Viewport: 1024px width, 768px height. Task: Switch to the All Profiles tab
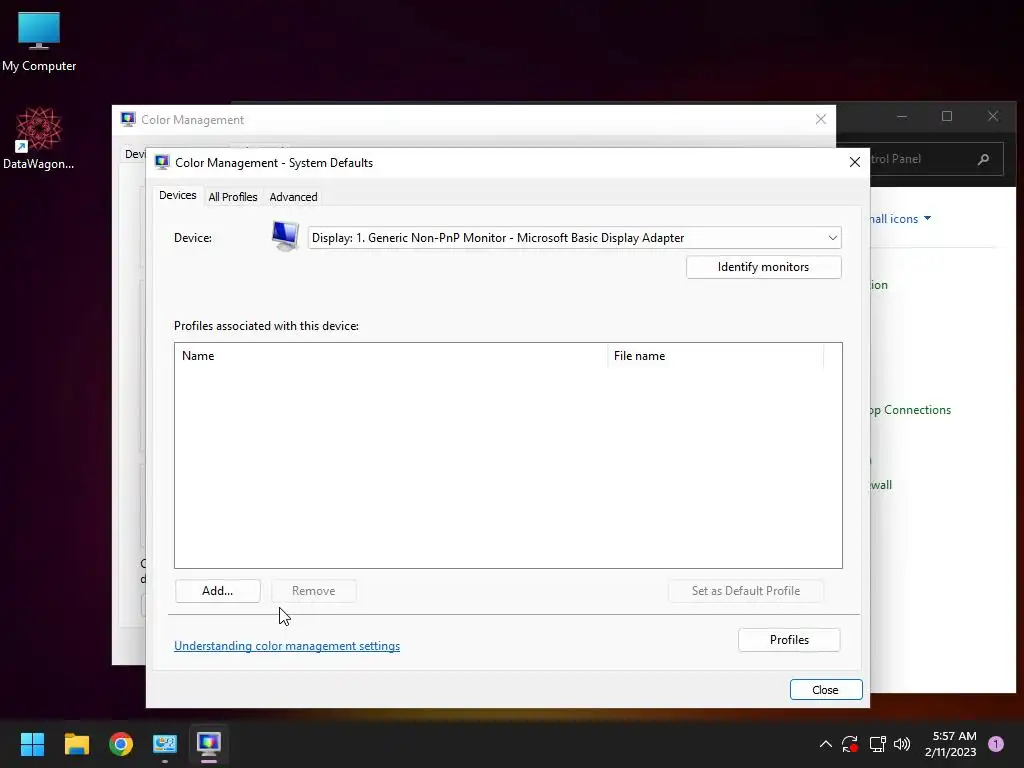(232, 197)
